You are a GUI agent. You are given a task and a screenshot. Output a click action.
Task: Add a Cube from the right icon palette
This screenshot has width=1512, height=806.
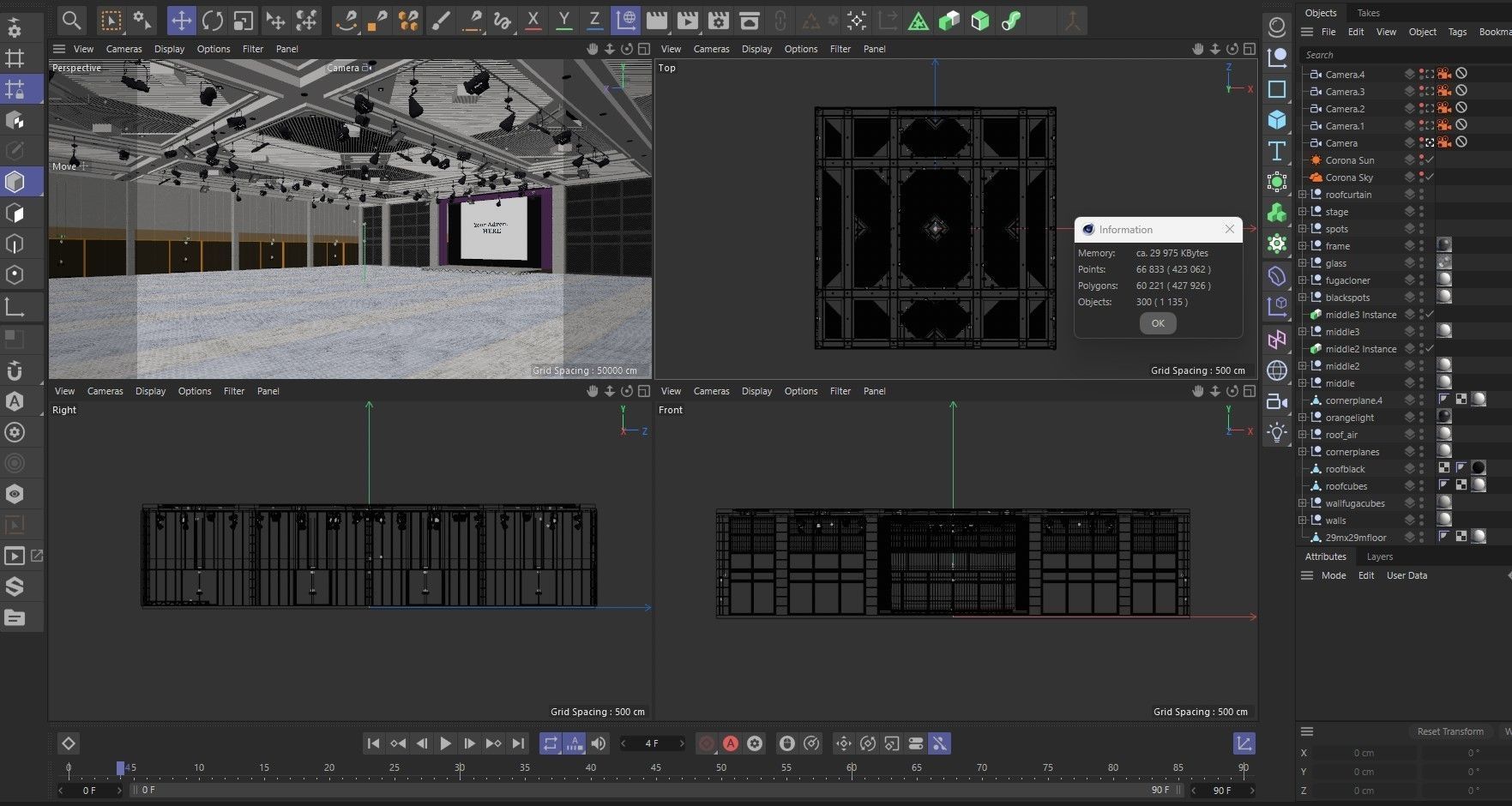[1277, 119]
